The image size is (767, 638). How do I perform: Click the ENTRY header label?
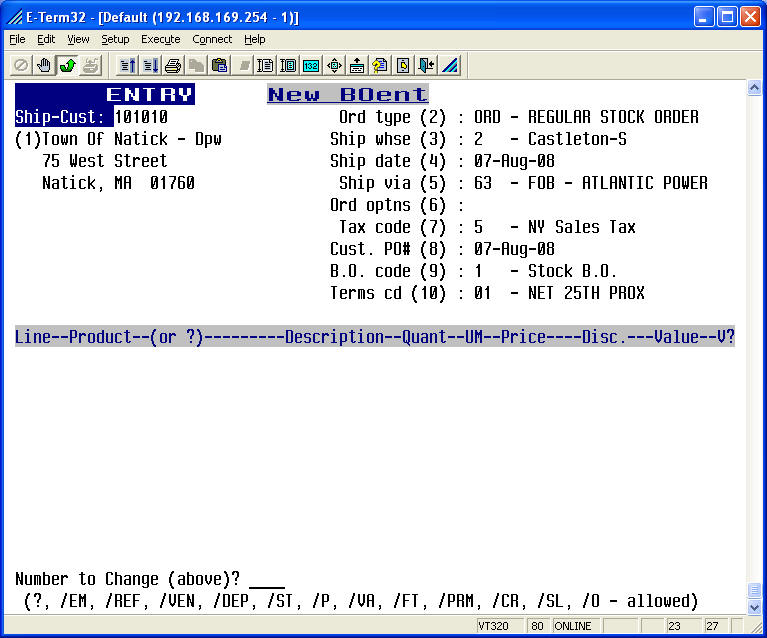[x=150, y=94]
